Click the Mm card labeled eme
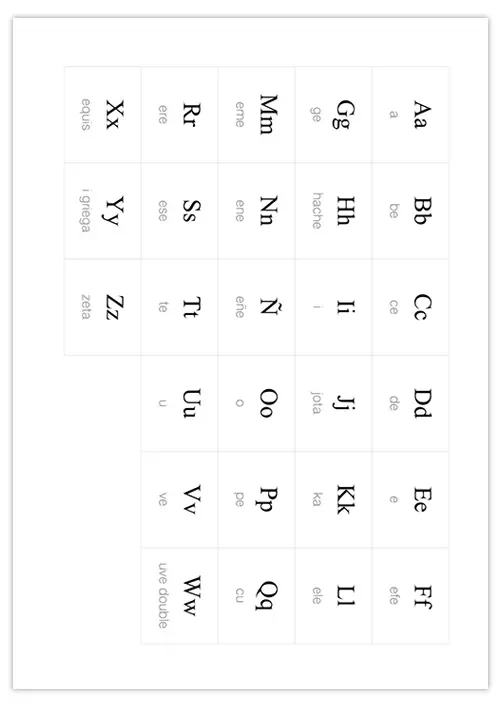The image size is (500, 707). point(257,115)
